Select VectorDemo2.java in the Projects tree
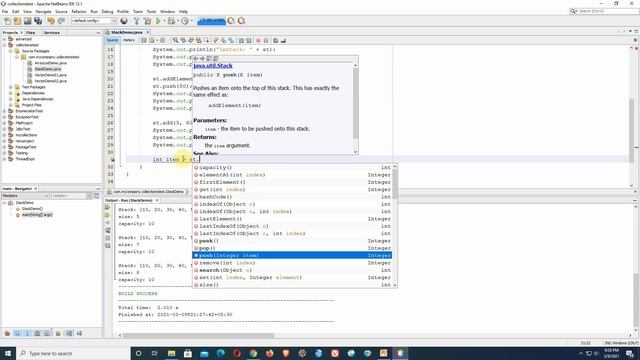The height and width of the screenshot is (360, 640). click(50, 81)
